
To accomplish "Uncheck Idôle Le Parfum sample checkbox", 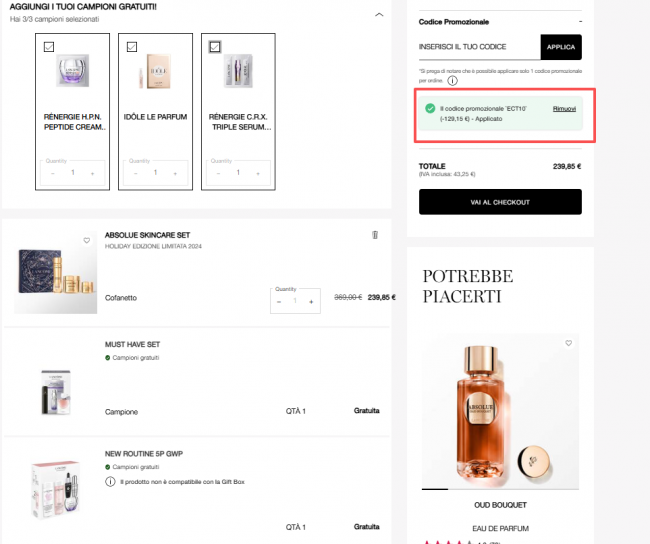I will 132,46.
